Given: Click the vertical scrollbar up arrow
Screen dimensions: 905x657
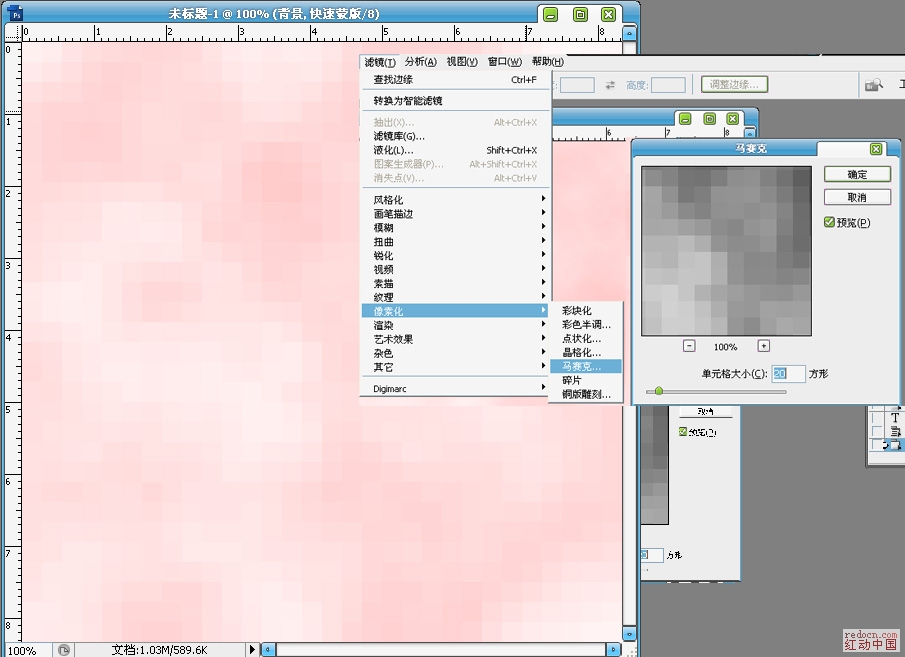Looking at the screenshot, I should click(x=630, y=33).
